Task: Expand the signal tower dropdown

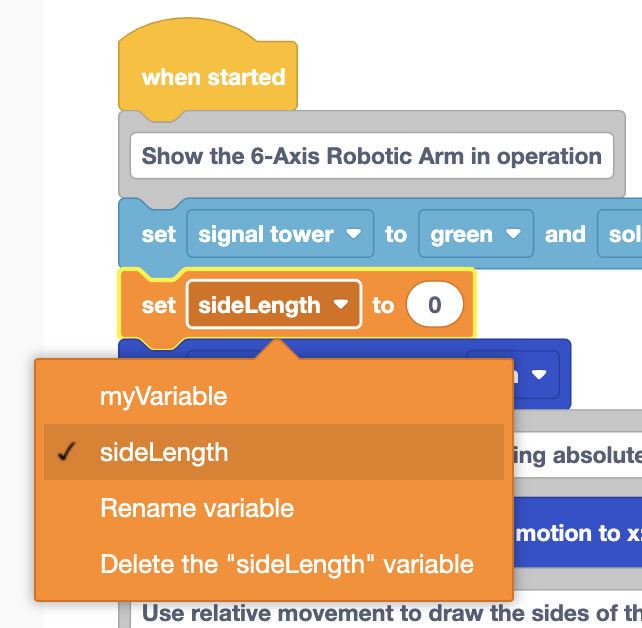Action: click(x=280, y=234)
